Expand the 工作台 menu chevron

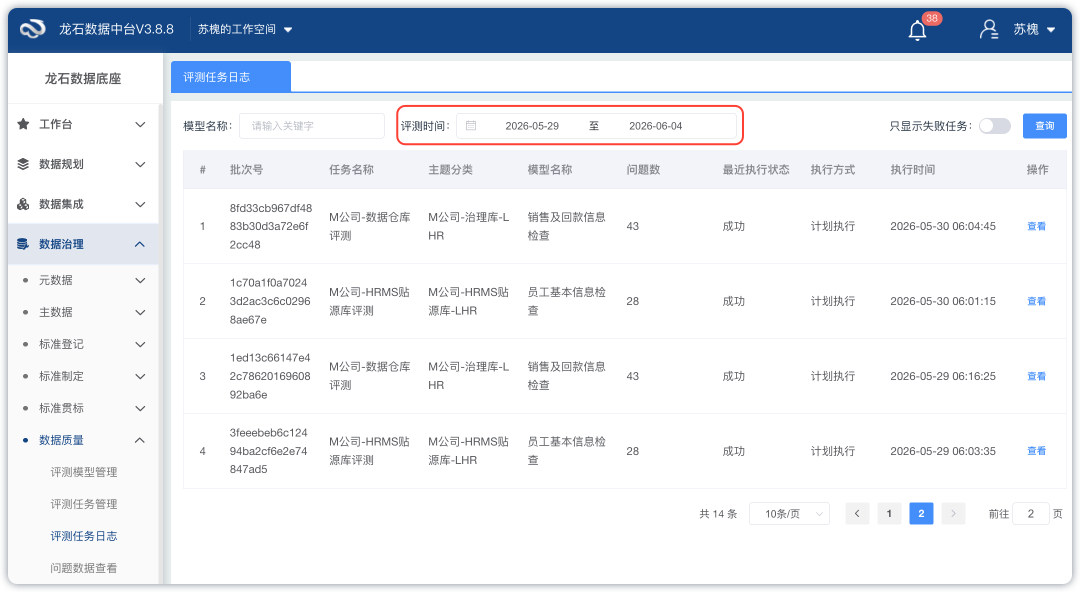click(140, 125)
